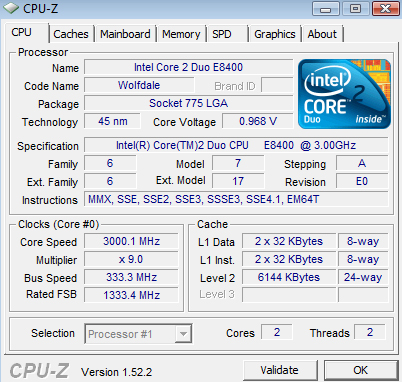Click the CPU-Z title bar icon

(11, 8)
